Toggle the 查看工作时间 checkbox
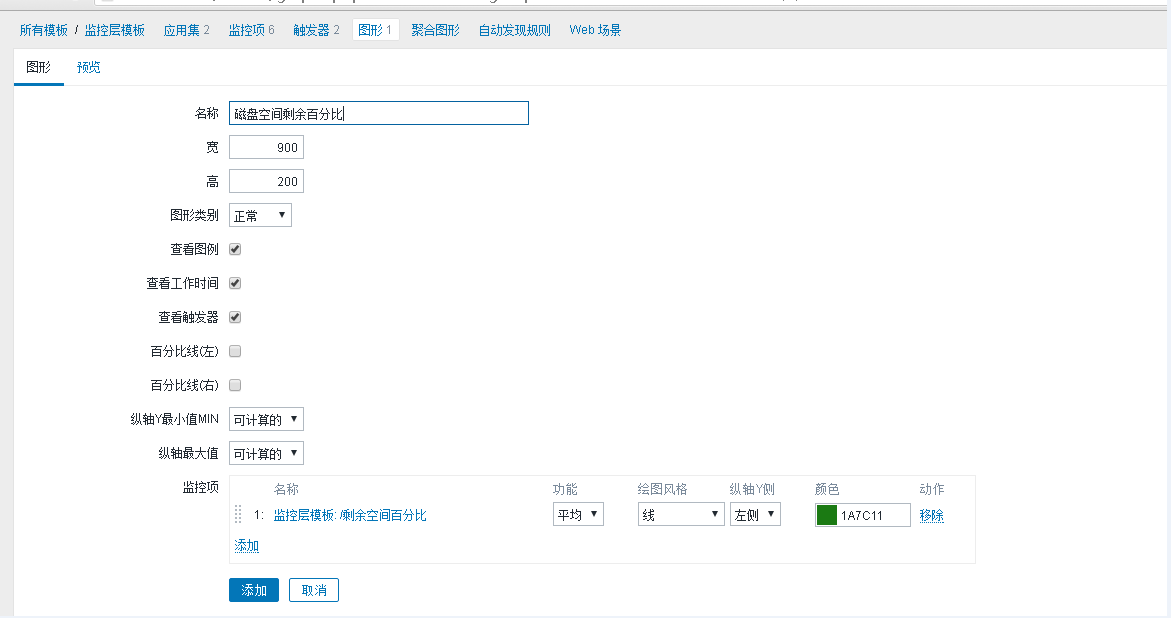Screen dimensions: 1171x618 point(235,284)
